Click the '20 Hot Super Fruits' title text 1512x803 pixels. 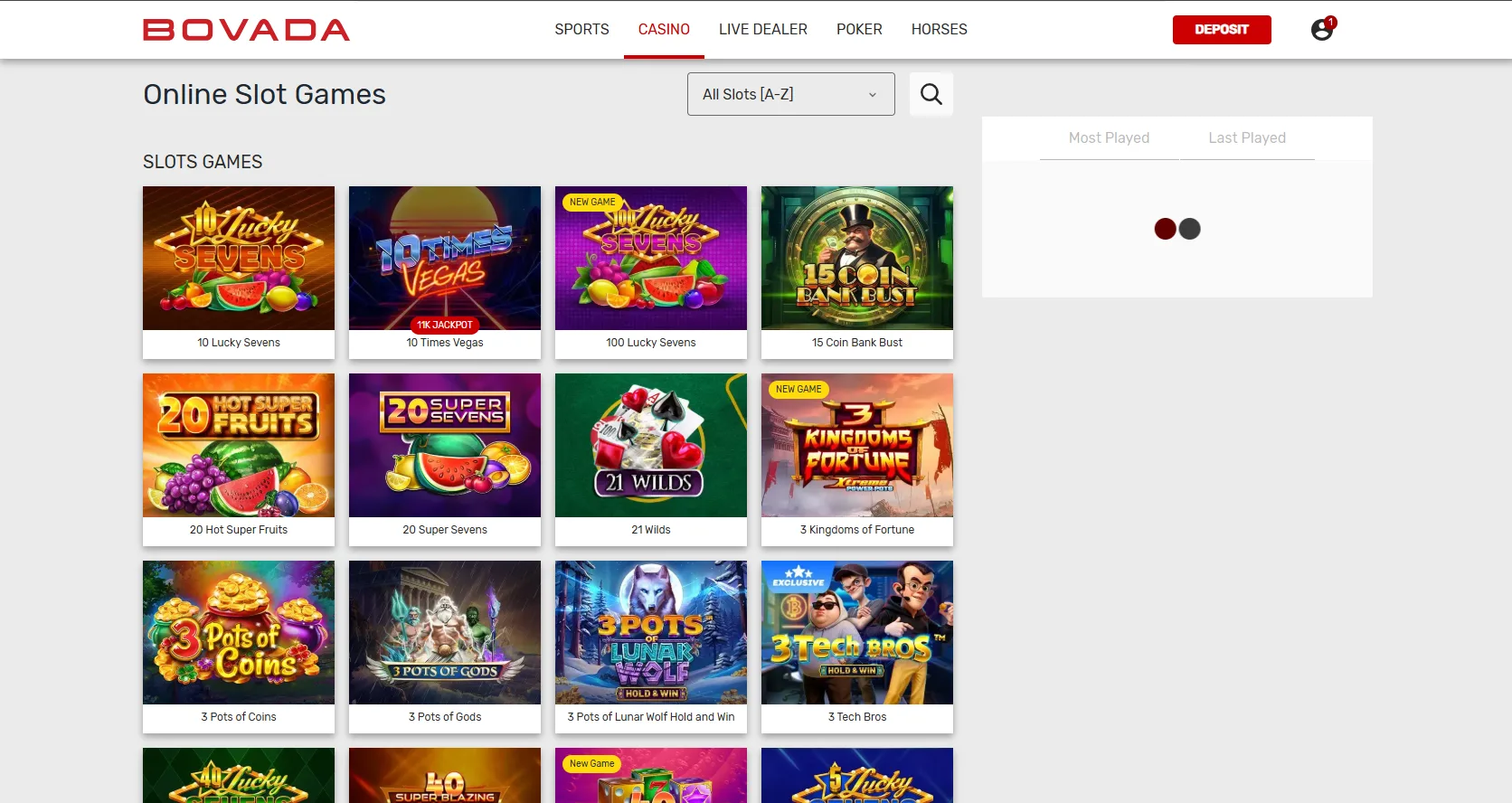(239, 530)
